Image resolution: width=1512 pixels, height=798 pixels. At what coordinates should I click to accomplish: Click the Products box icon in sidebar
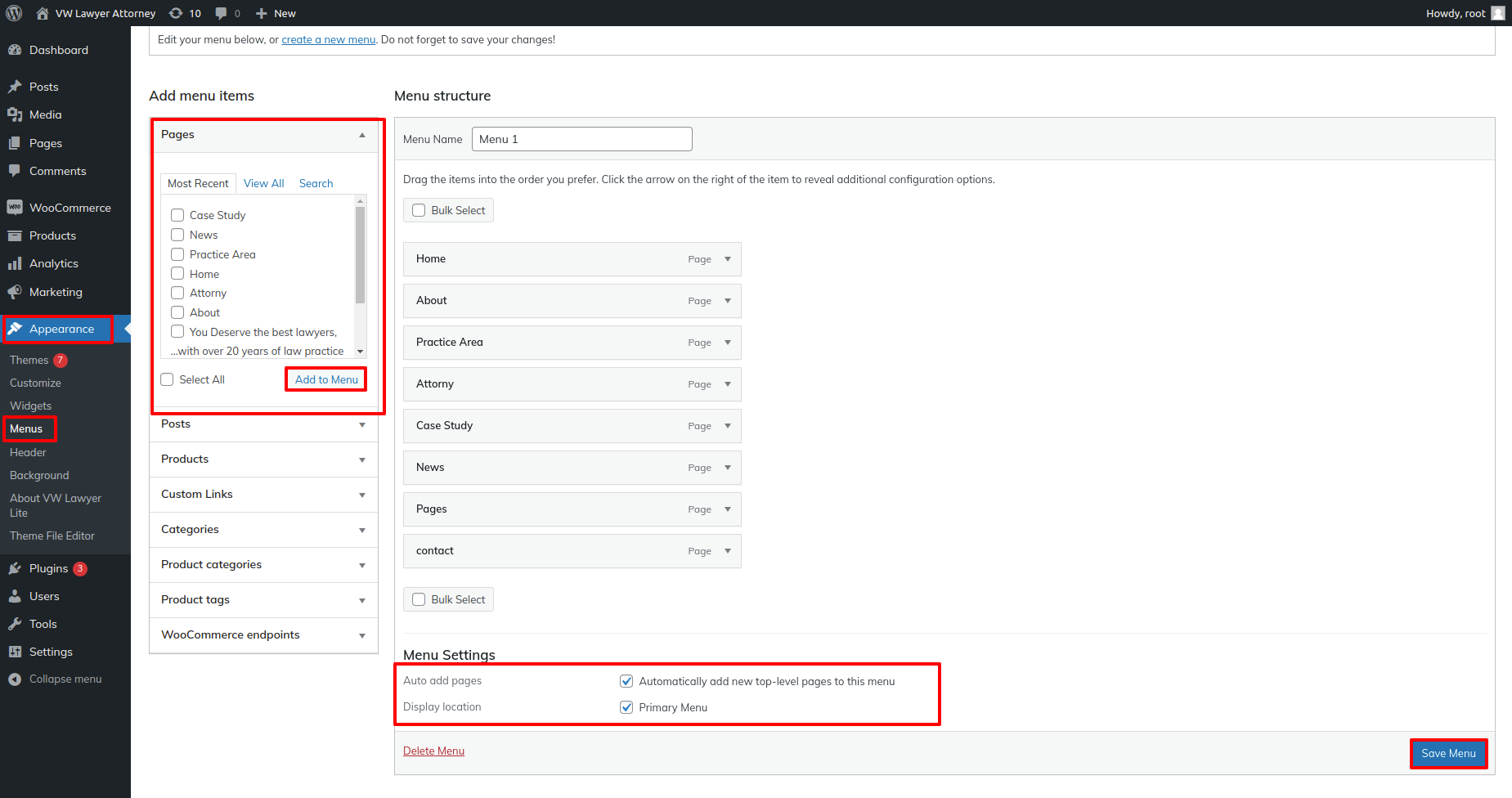[x=15, y=235]
